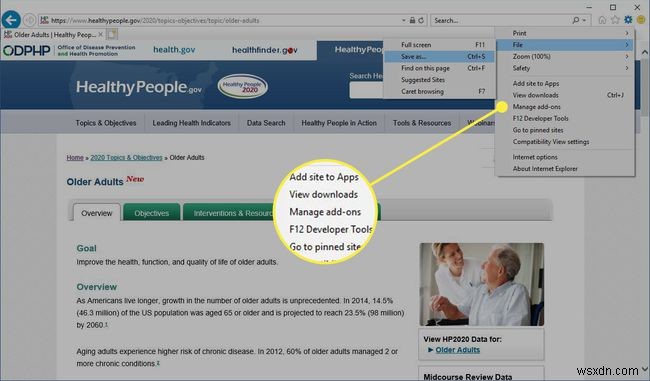
Task: Open the File submenu
Action: click(x=565, y=45)
